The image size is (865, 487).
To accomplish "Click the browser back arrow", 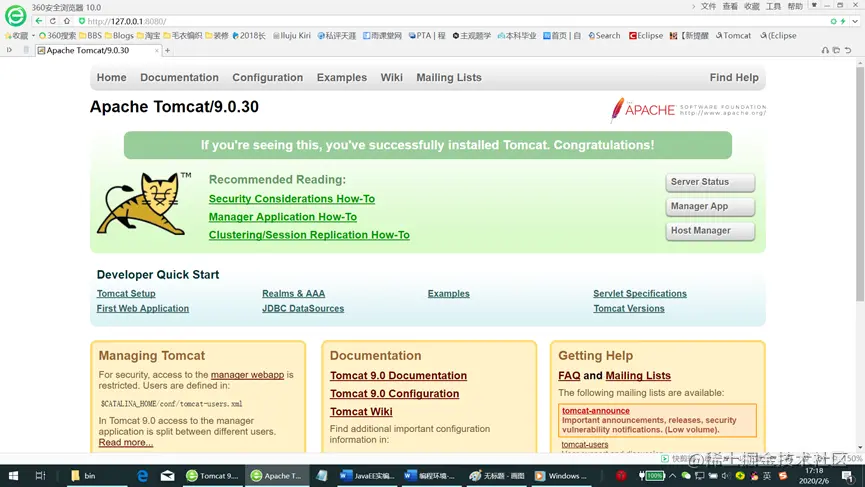I will point(39,21).
